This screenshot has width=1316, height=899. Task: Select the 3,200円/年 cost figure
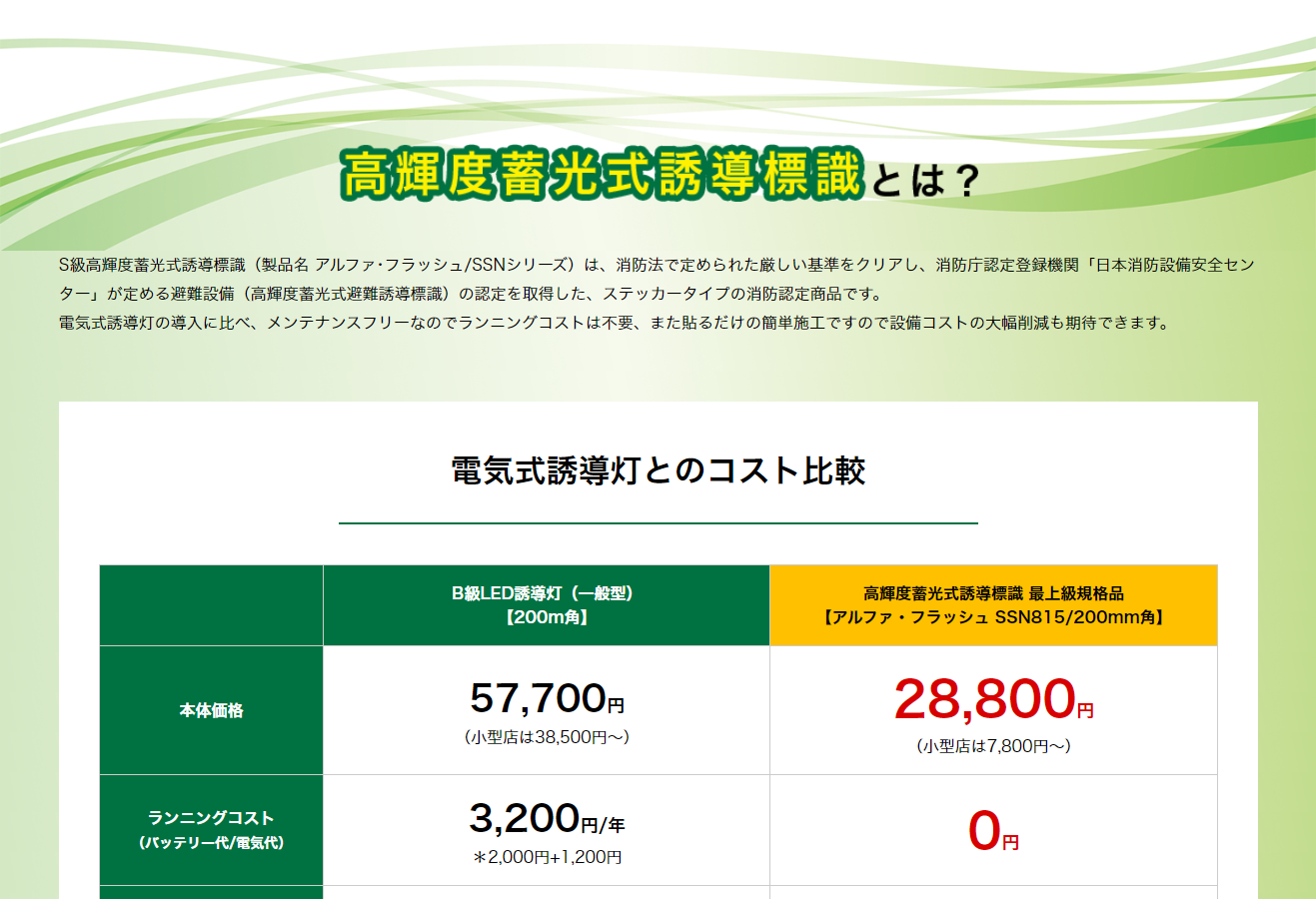click(x=543, y=819)
